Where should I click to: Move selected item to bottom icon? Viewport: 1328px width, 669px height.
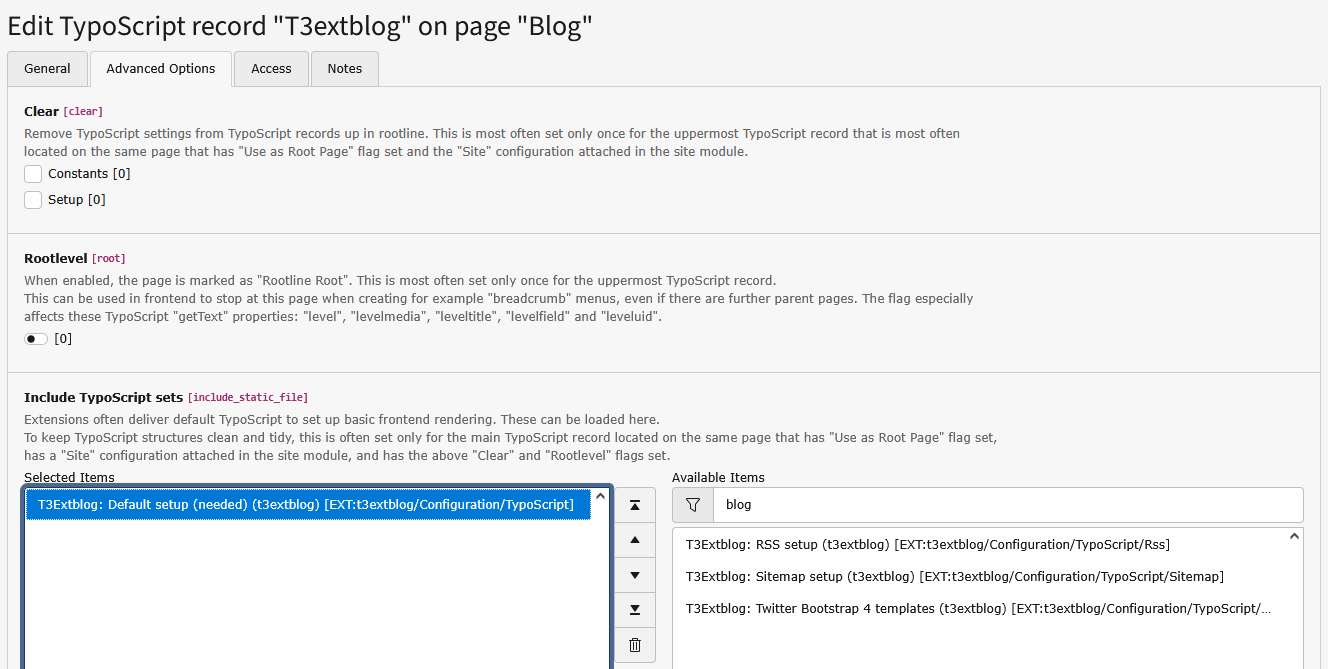(634, 610)
